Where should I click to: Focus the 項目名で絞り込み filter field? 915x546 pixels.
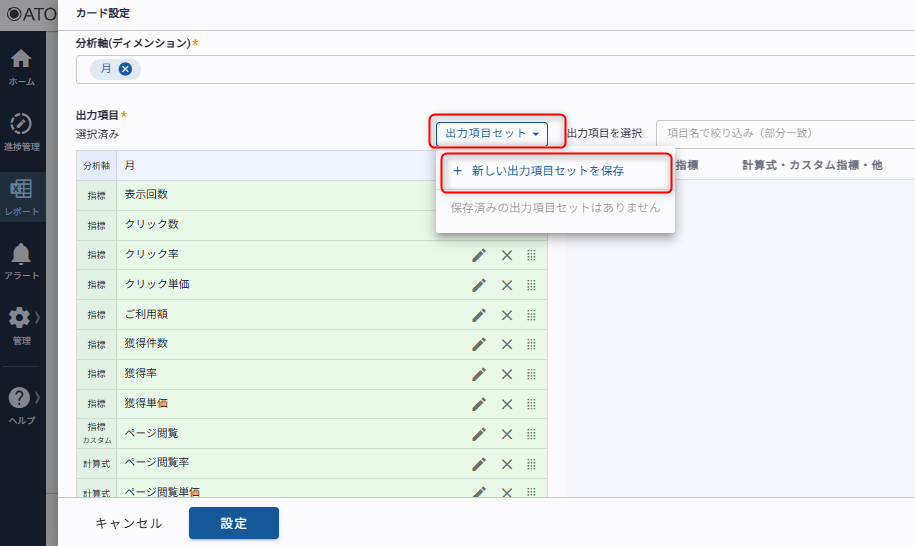click(785, 133)
